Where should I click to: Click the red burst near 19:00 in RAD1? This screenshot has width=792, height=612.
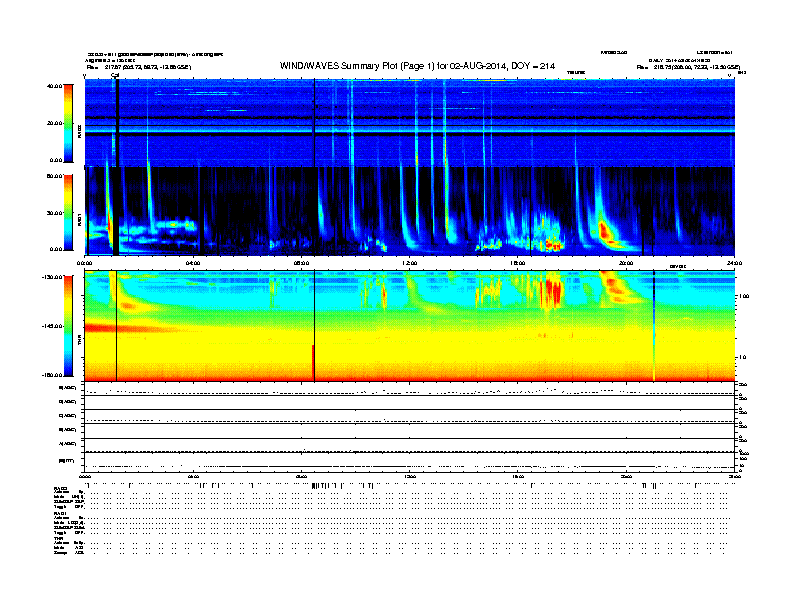(605, 232)
